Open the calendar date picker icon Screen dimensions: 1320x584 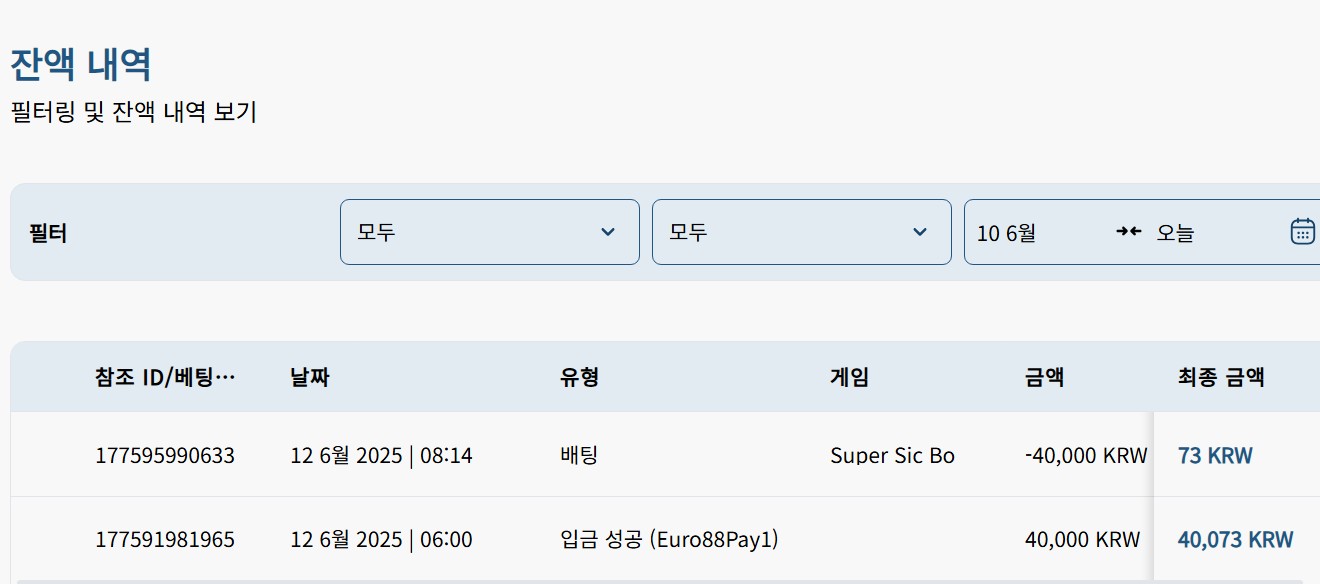[x=1302, y=231]
